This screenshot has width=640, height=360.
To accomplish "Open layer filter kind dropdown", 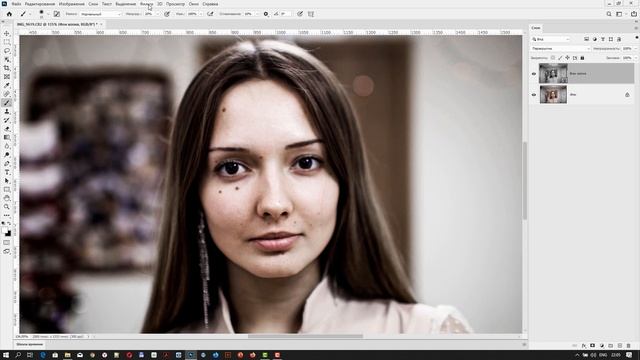I will pyautogui.click(x=551, y=39).
